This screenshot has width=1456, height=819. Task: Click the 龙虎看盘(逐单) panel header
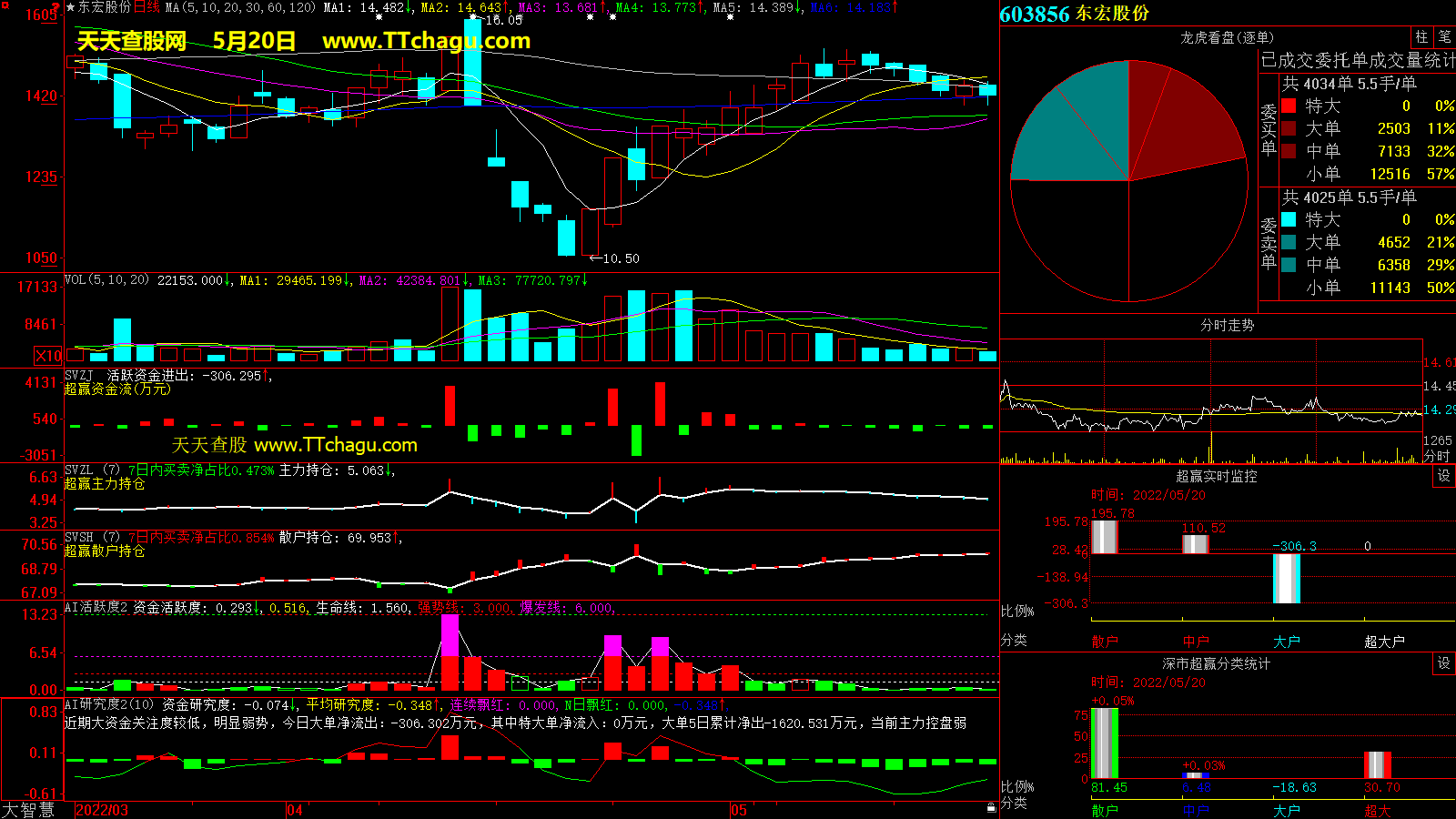pyautogui.click(x=1227, y=37)
